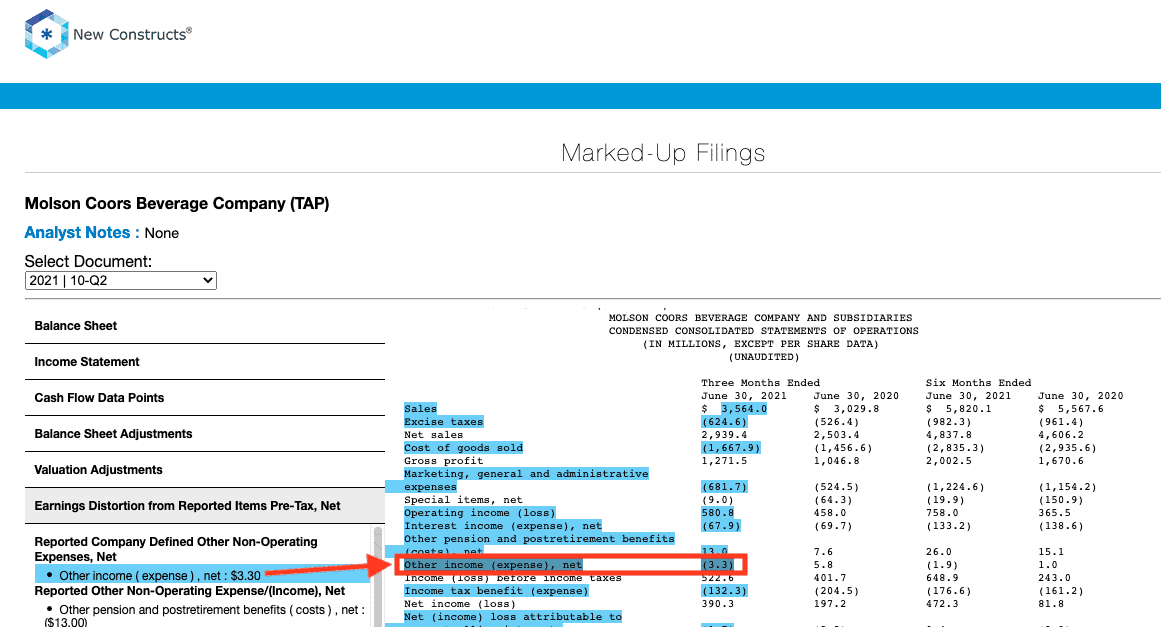Click 'Reported Other Non-Operating Expense/(Income), Net' heading
This screenshot has height=627, width=1161.
pyautogui.click(x=190, y=591)
